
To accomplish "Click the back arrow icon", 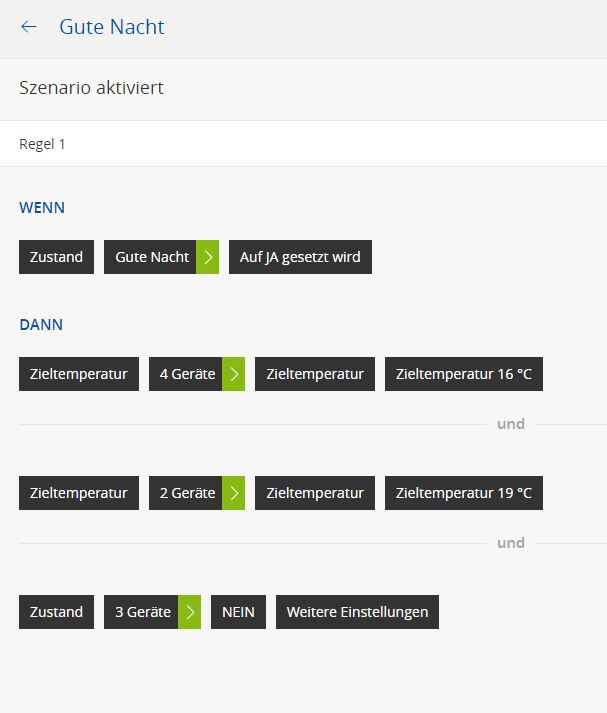I will pos(29,27).
